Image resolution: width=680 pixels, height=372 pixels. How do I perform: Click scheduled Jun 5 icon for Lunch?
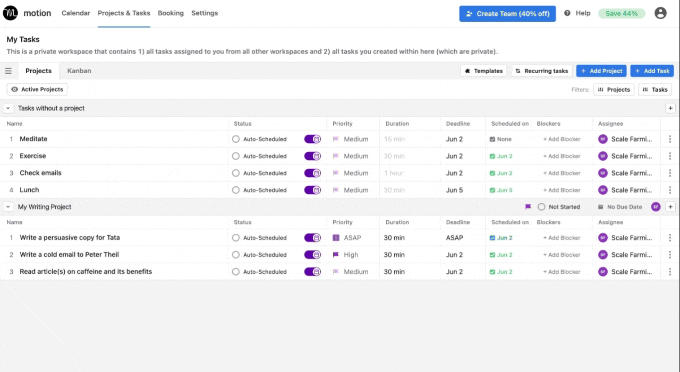pyautogui.click(x=492, y=190)
